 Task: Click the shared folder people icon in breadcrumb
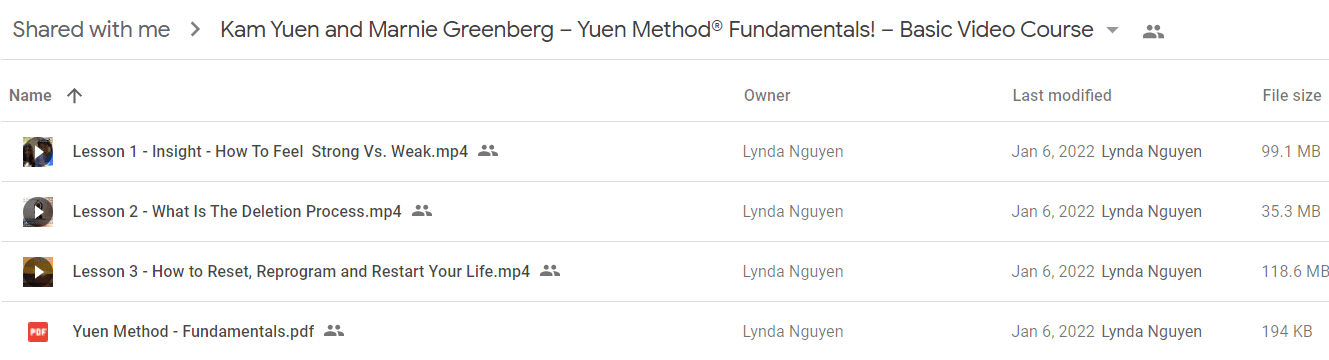click(1153, 31)
